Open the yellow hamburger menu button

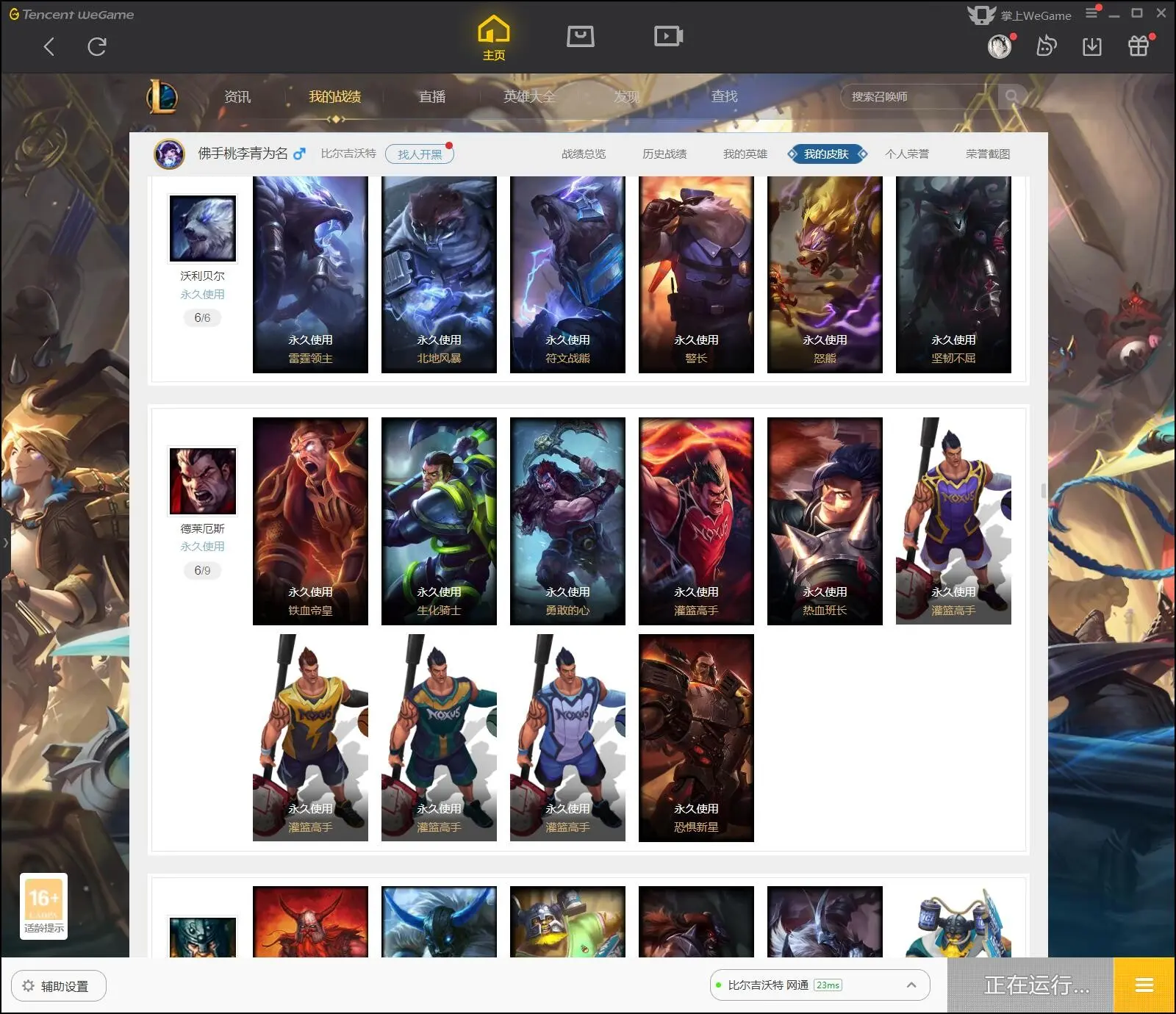click(x=1144, y=985)
